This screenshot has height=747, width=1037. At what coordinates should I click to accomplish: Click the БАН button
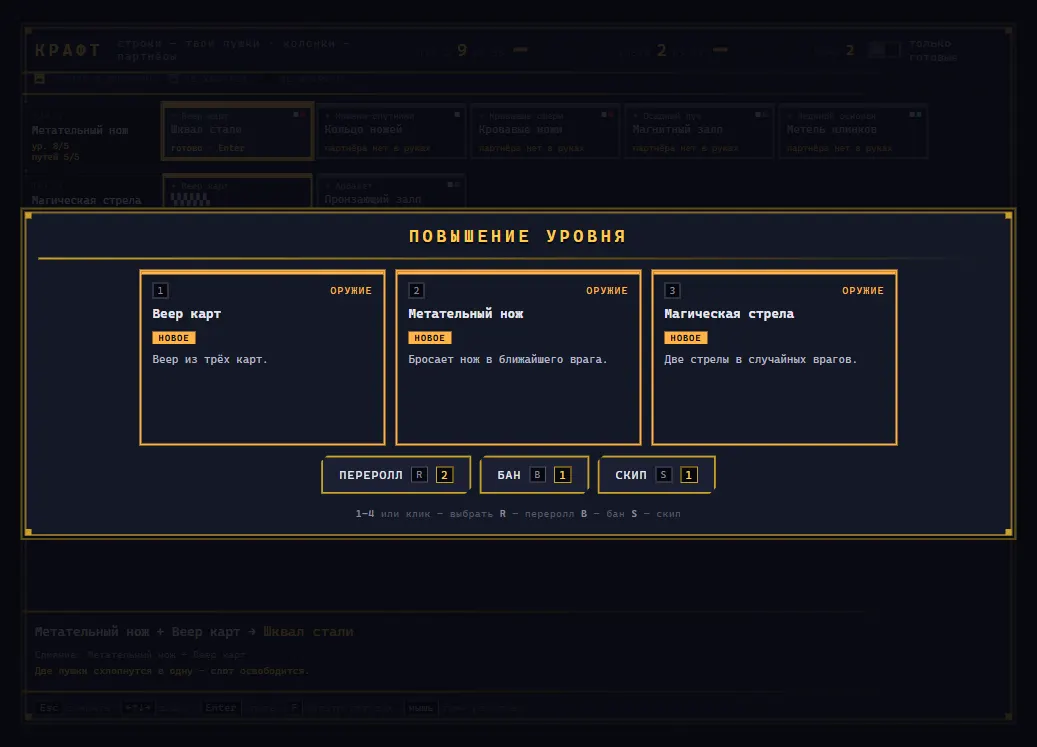pos(534,475)
